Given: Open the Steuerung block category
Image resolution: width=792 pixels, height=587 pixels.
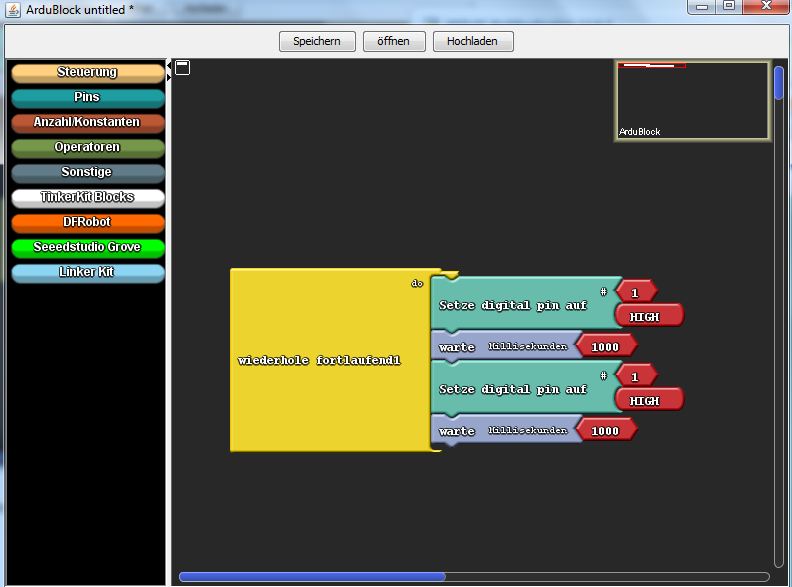Looking at the screenshot, I should click(x=87, y=73).
